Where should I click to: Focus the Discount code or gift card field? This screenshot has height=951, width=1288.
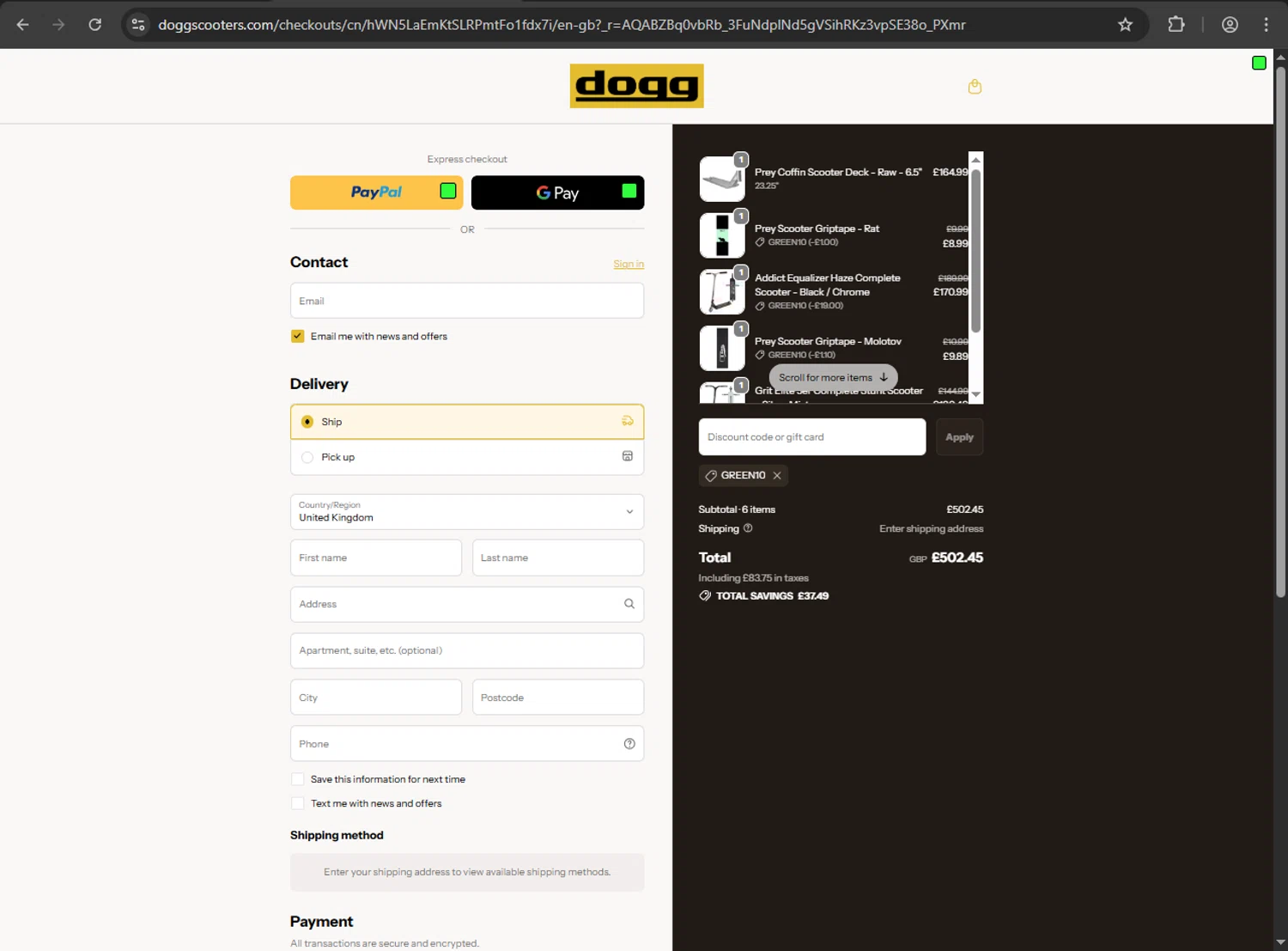tap(812, 437)
